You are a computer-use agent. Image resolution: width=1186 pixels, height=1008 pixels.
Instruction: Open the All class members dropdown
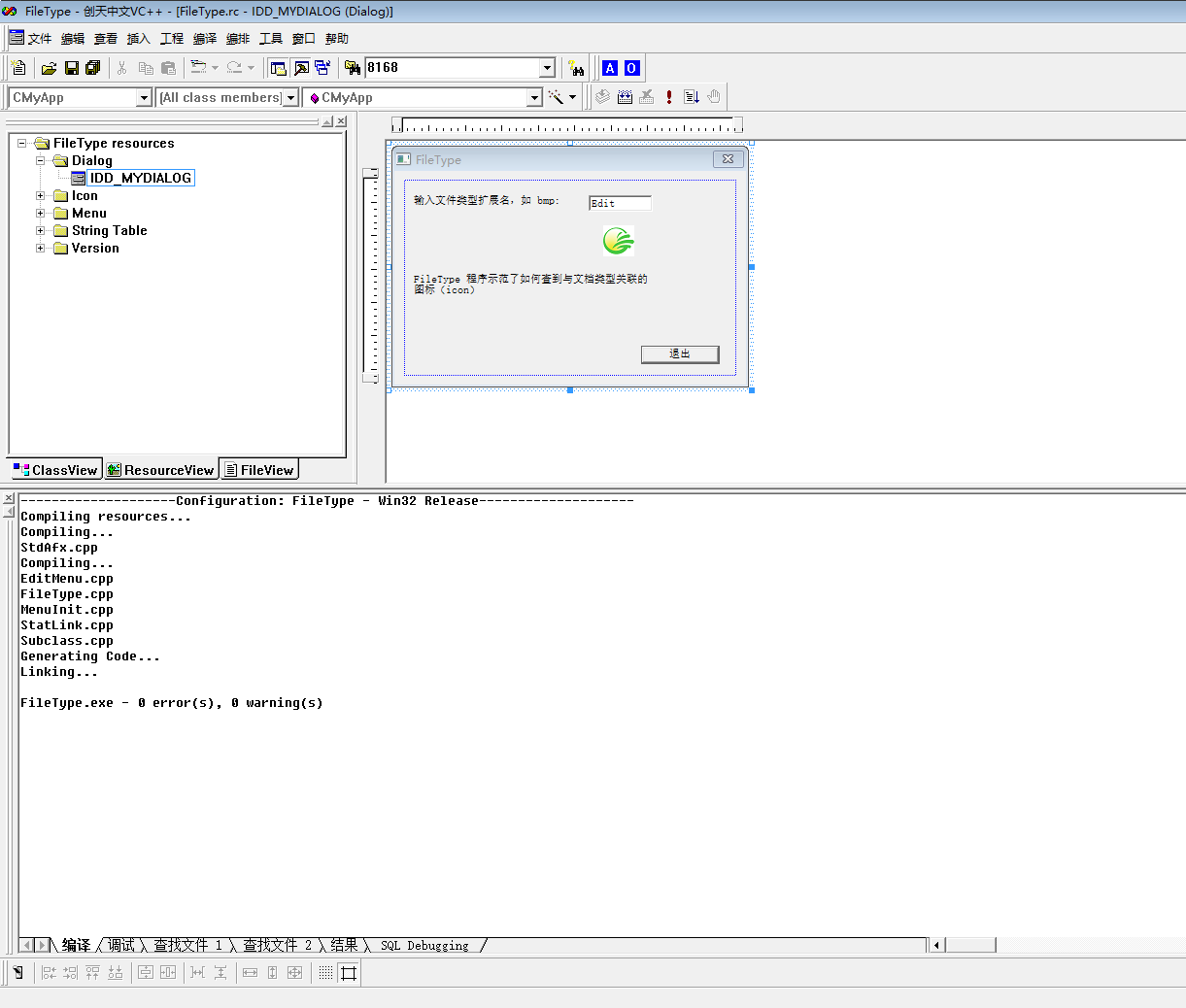coord(290,98)
